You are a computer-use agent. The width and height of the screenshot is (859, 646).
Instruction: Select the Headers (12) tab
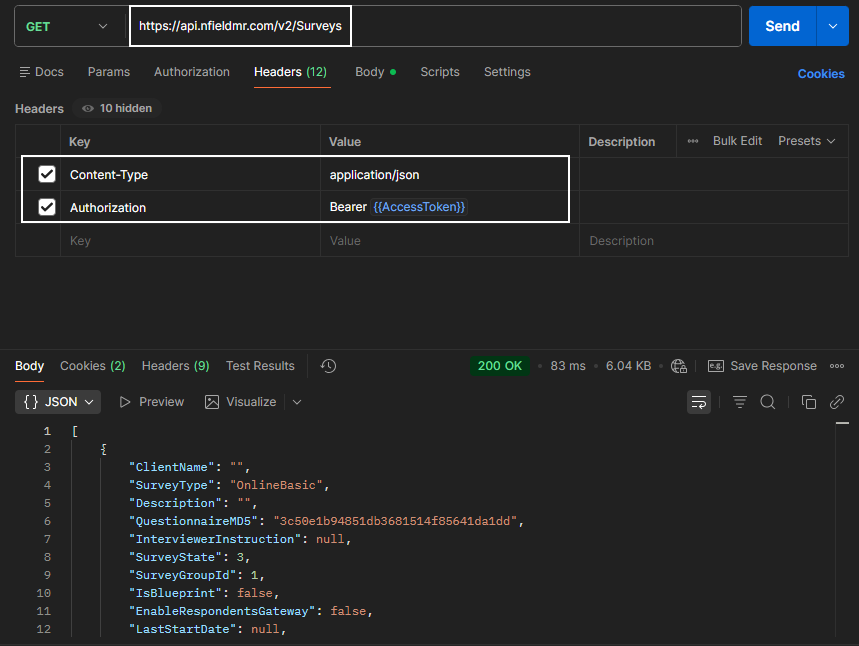pos(290,72)
